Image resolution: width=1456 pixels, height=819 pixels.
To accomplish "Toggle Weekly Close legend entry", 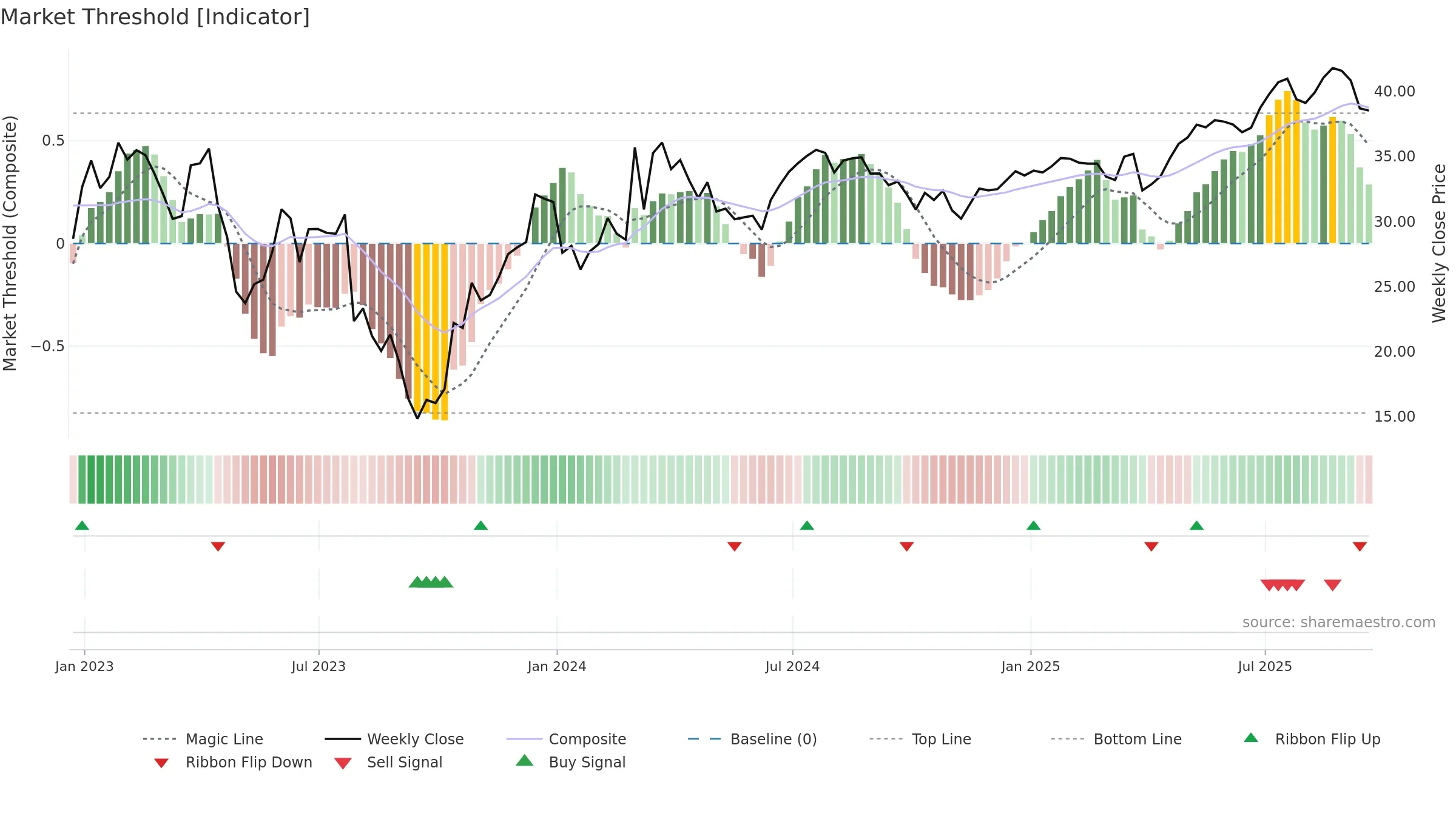I will [x=394, y=739].
